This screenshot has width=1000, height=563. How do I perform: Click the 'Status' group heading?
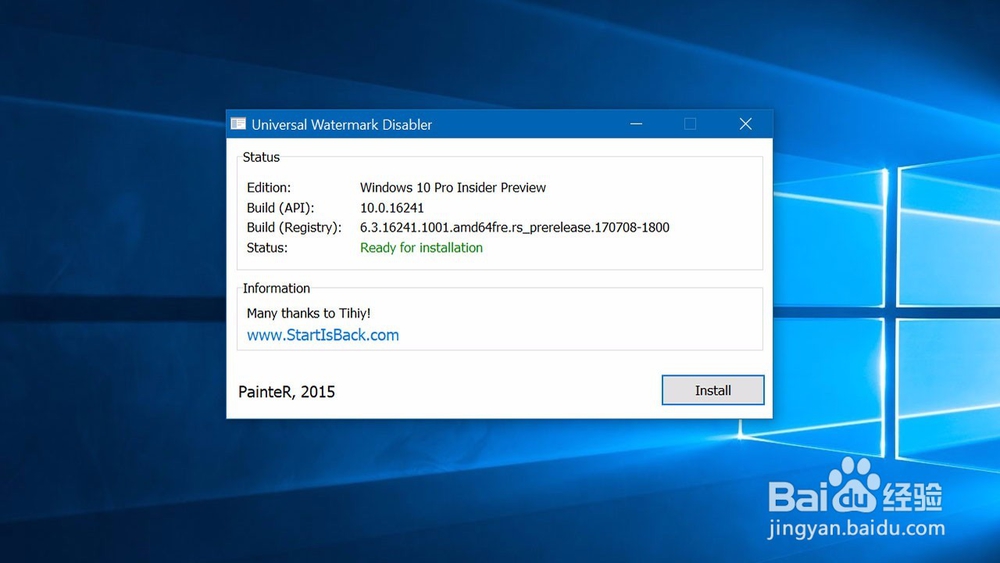point(261,157)
